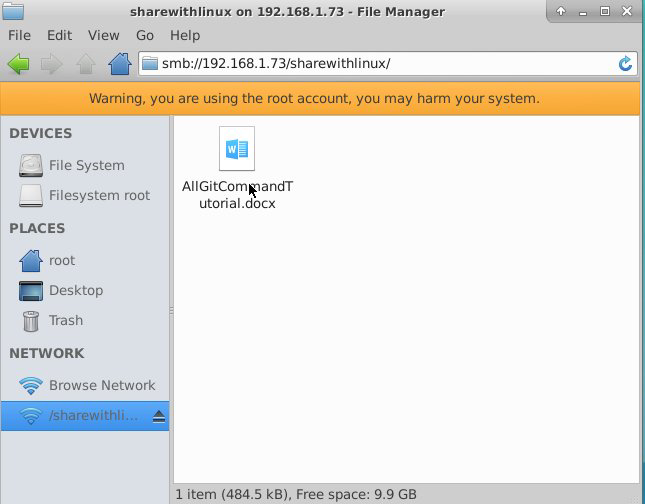Open the View menu
645x504 pixels.
104,35
